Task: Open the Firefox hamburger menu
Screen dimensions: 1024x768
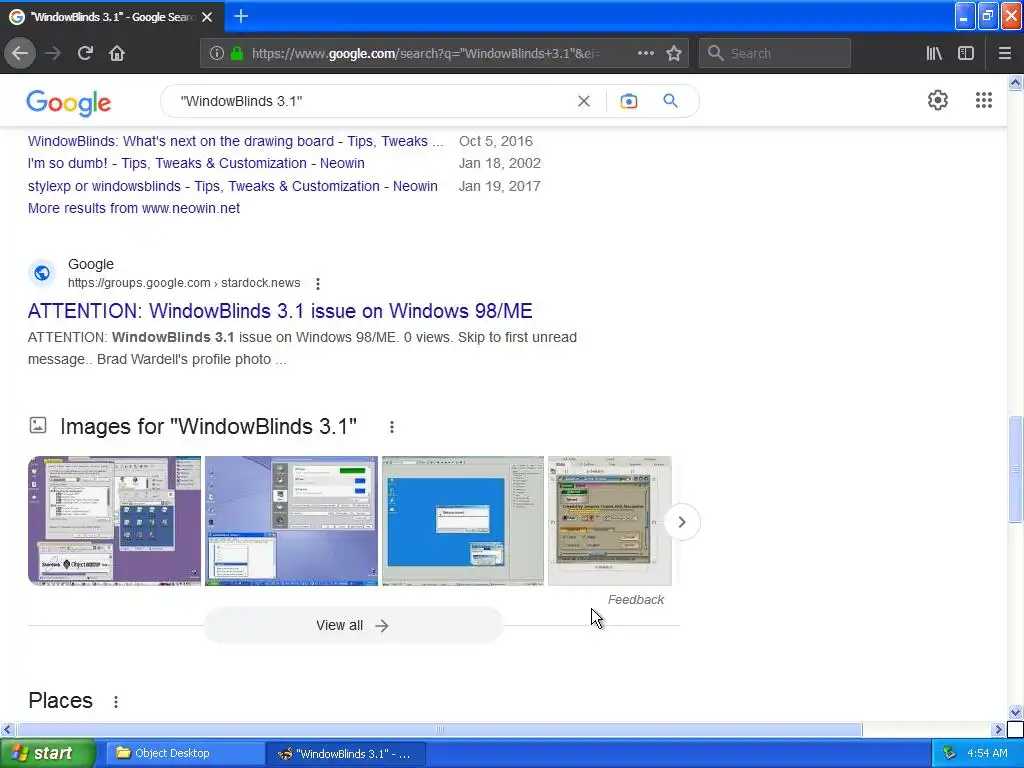Action: click(1004, 53)
